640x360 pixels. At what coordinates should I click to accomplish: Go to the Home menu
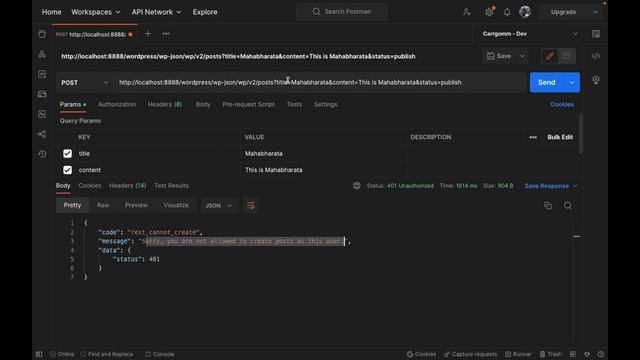click(51, 12)
